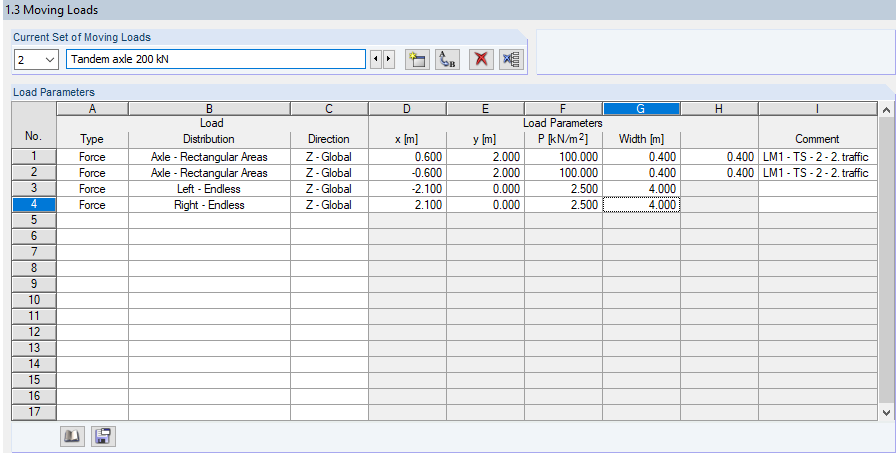
Task: Delete current moving load set with red X
Action: point(481,59)
